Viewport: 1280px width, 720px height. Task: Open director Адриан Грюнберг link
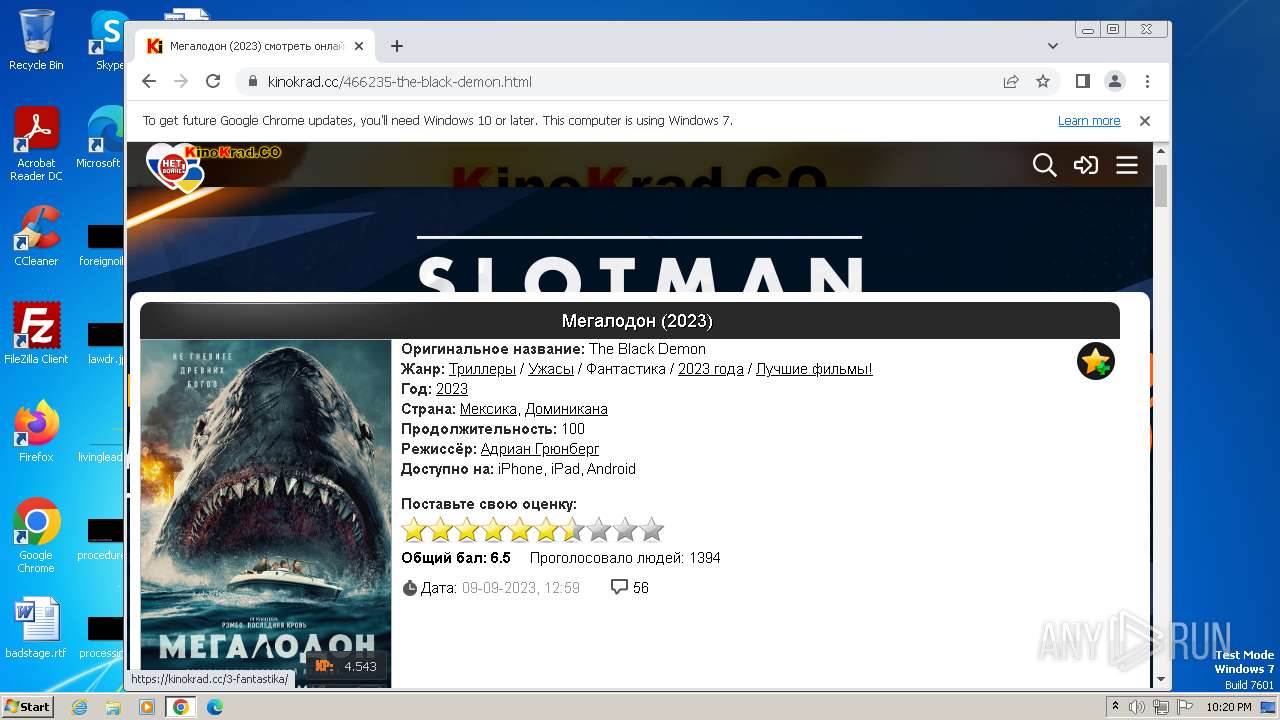coord(540,449)
